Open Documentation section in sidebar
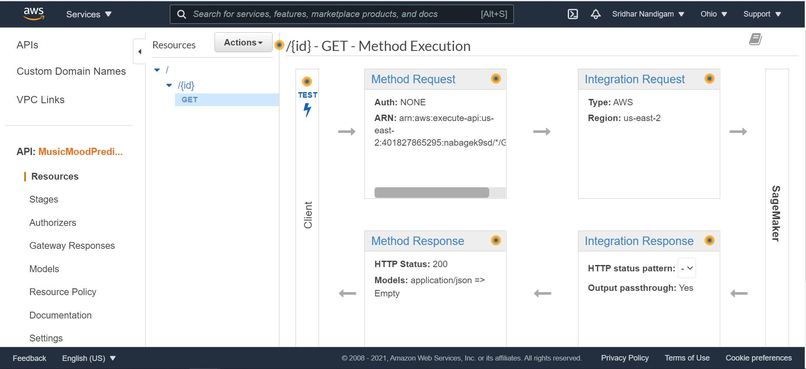 (x=60, y=315)
